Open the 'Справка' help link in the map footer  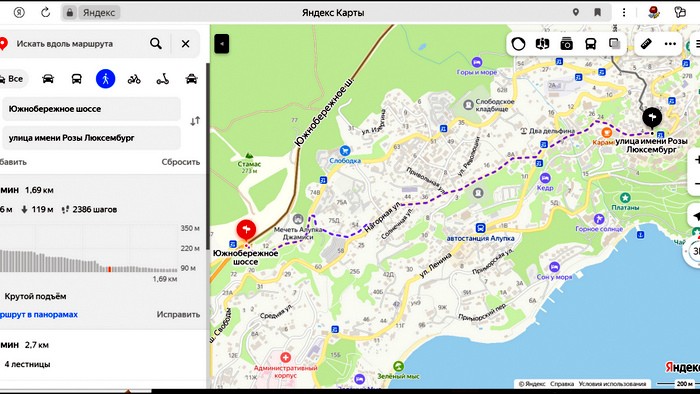[562, 384]
